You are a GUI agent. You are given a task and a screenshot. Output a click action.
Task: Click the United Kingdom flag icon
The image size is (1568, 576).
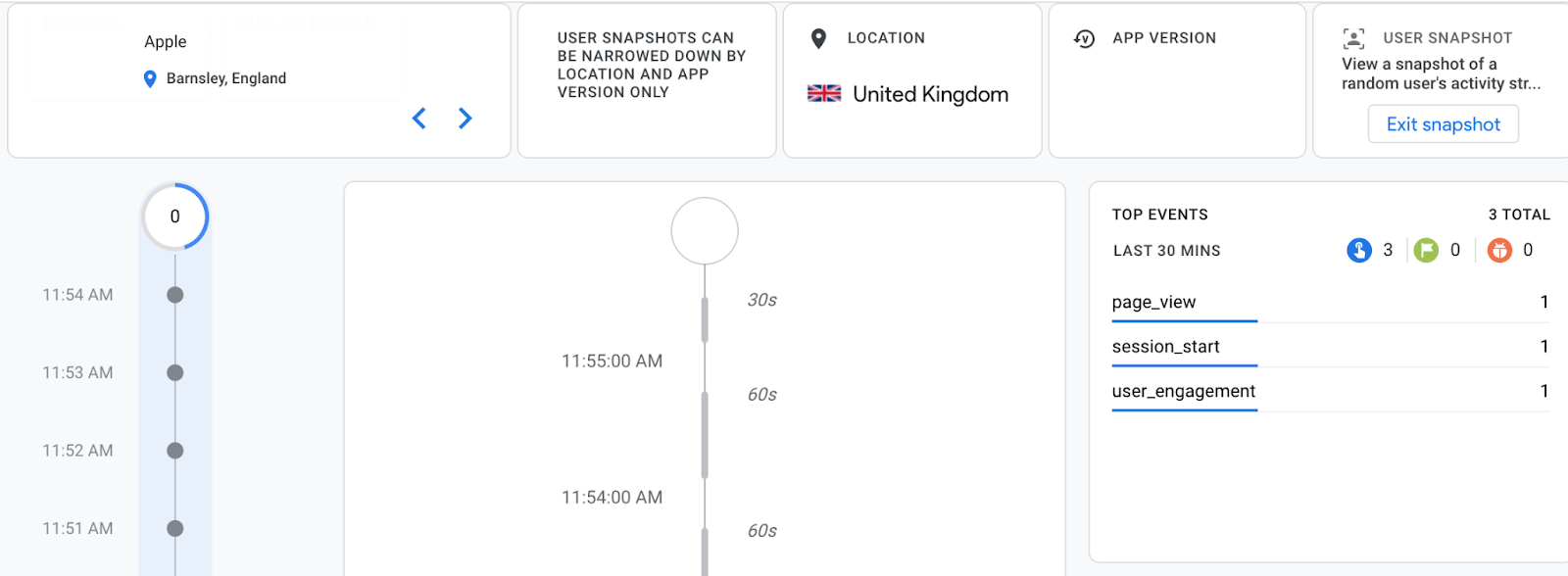824,93
